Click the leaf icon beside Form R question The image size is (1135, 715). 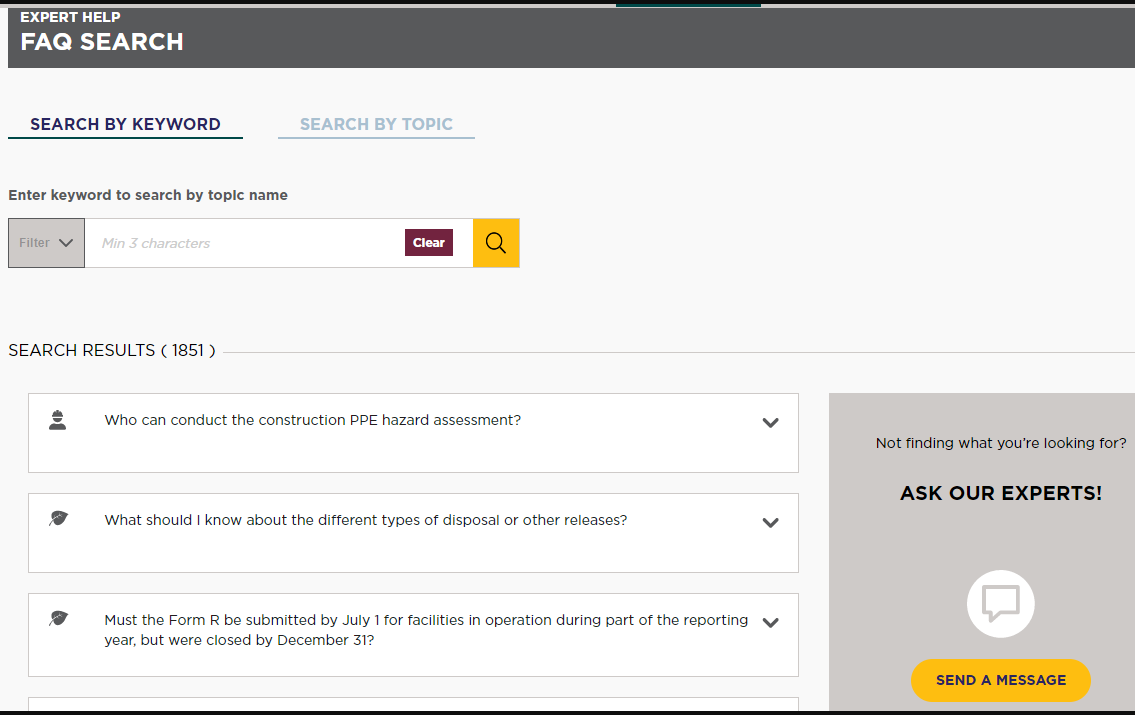59,618
